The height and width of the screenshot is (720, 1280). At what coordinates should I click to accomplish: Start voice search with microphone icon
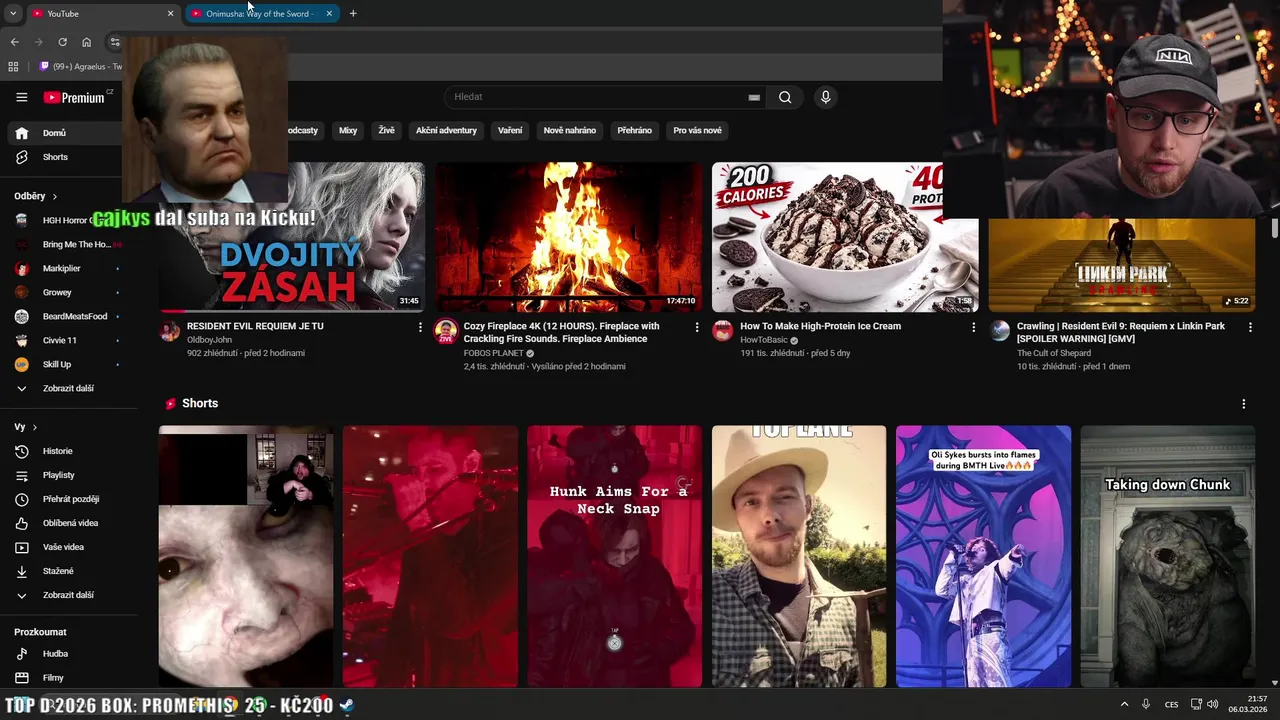click(825, 97)
